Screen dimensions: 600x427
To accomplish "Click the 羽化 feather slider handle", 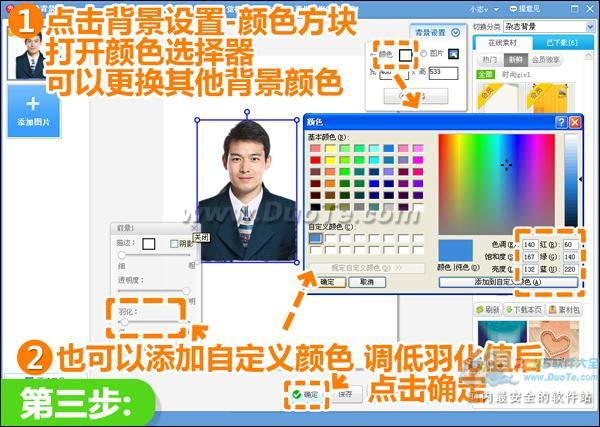I will point(124,322).
